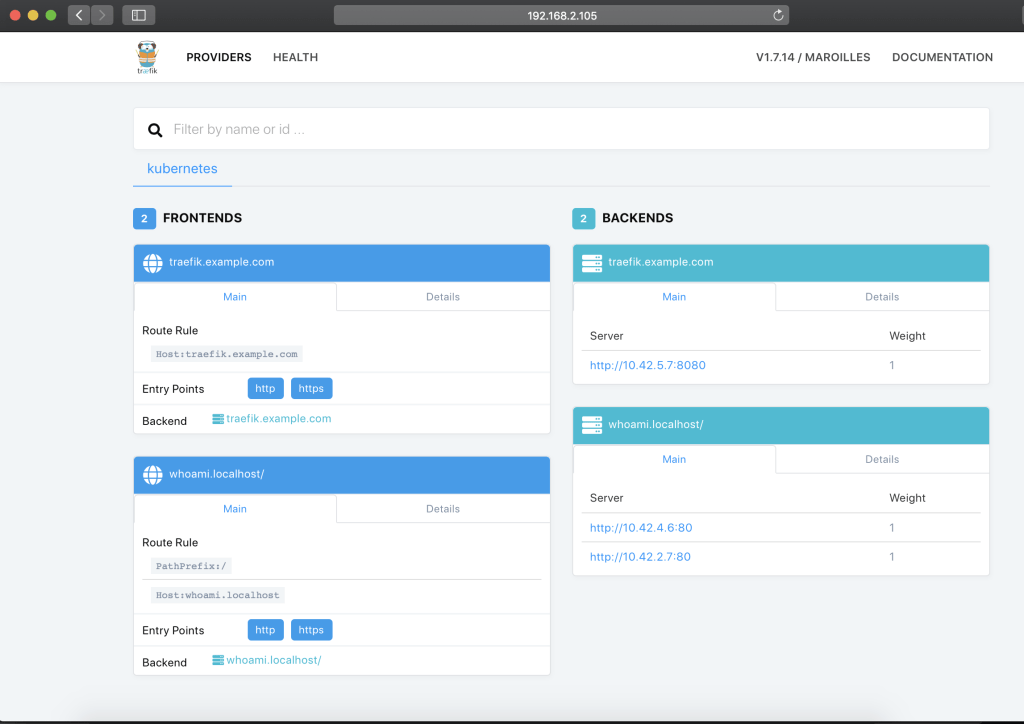Click https entry point of whoami.localhost/ frontend
Viewport: 1024px width, 724px height.
tap(311, 630)
